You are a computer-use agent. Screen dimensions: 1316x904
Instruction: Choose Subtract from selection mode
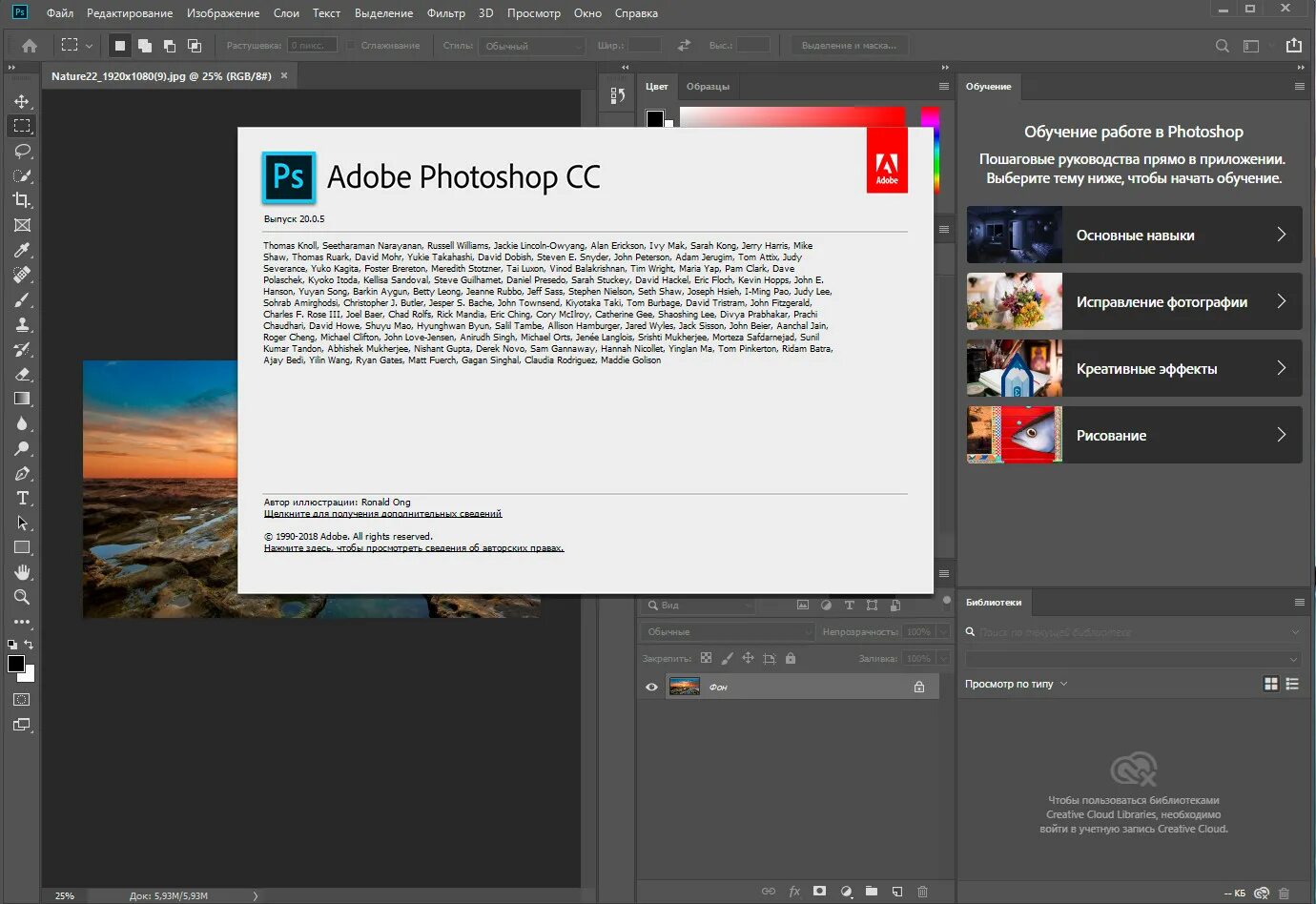tap(170, 45)
